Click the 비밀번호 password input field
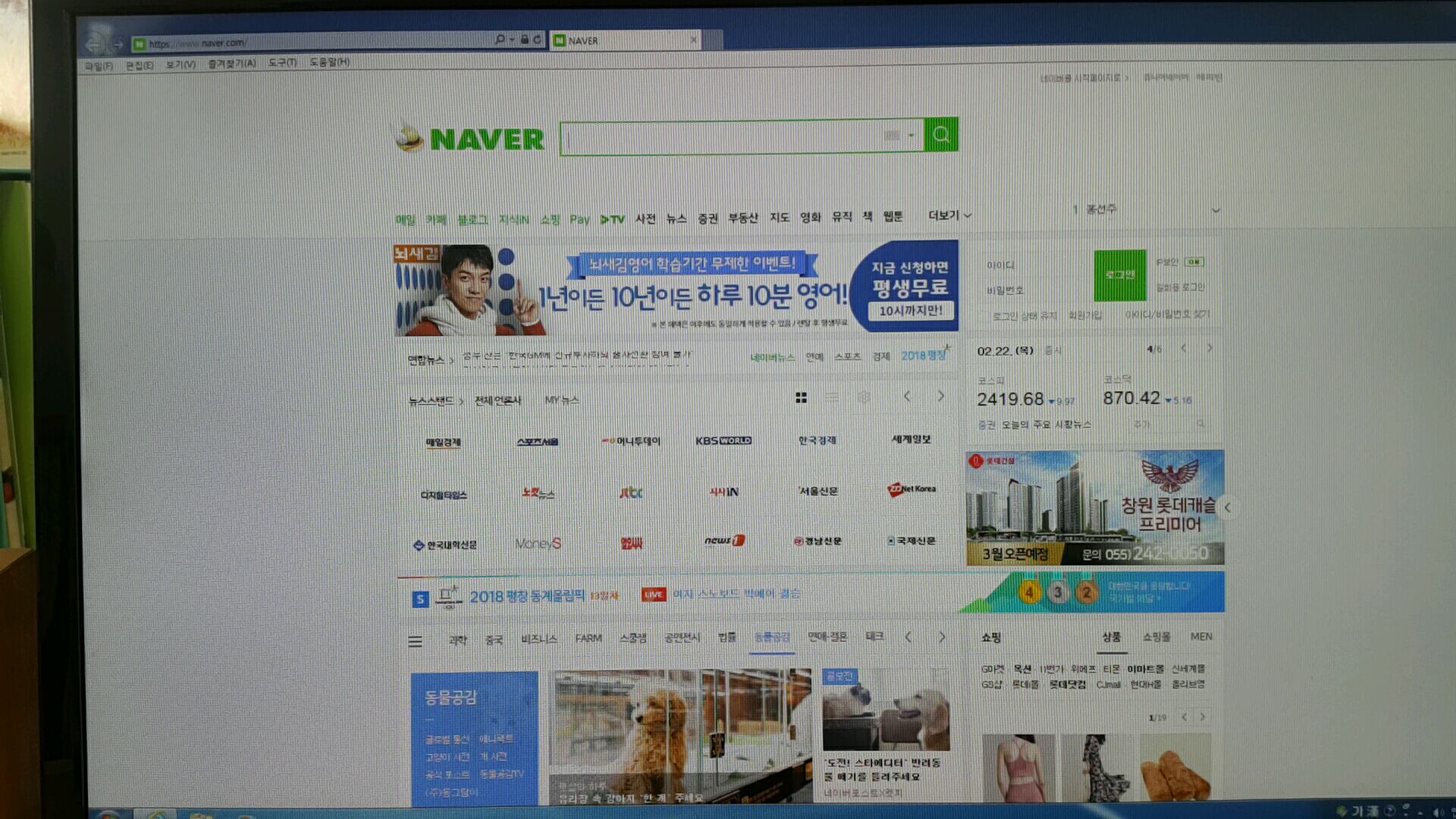1456x819 pixels. 1035,290
